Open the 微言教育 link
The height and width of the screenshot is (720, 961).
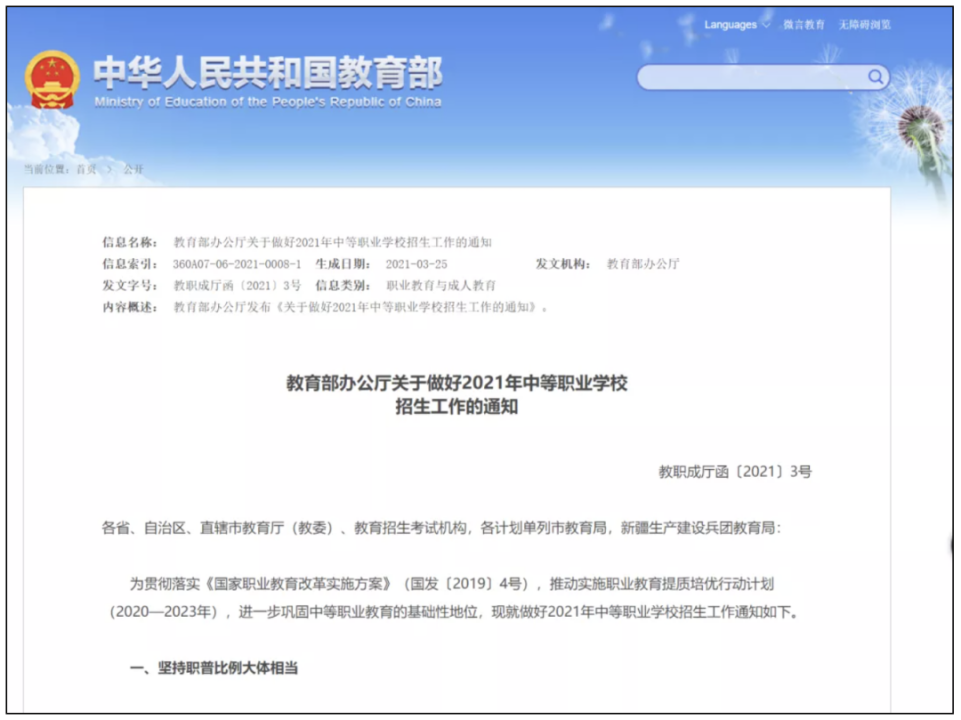(803, 25)
